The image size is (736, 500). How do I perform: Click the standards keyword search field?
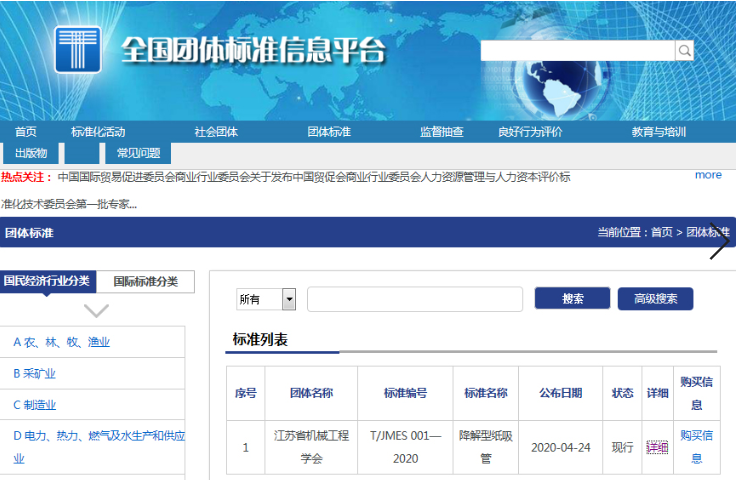click(415, 299)
